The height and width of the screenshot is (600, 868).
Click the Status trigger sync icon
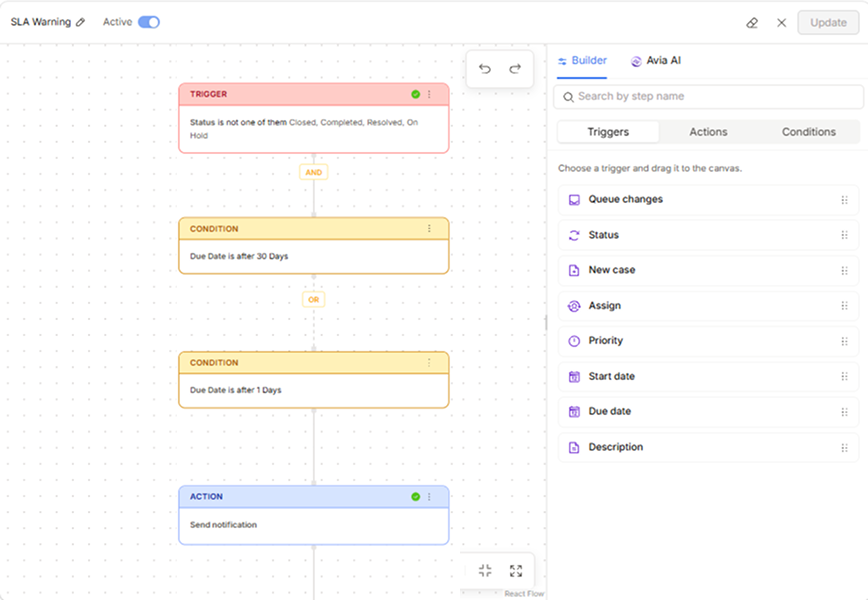tap(574, 235)
